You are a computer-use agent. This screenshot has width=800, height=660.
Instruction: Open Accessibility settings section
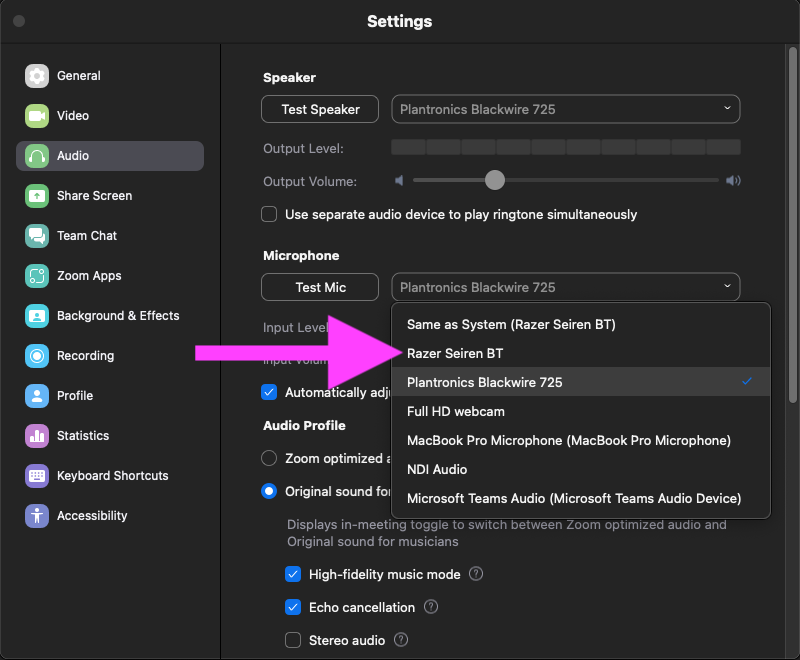point(110,516)
